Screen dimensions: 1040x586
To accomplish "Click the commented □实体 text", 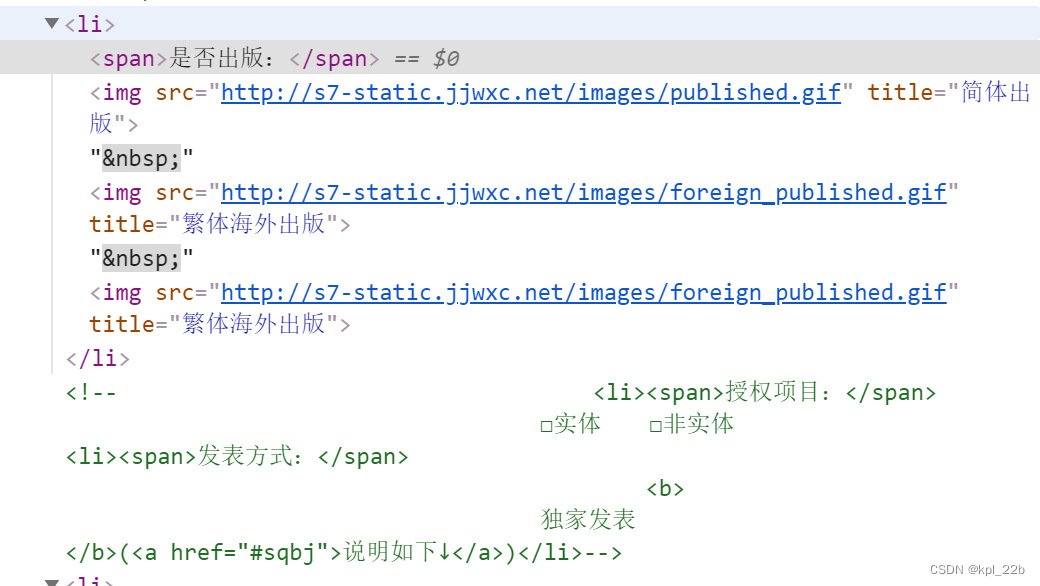I will pos(570,424).
